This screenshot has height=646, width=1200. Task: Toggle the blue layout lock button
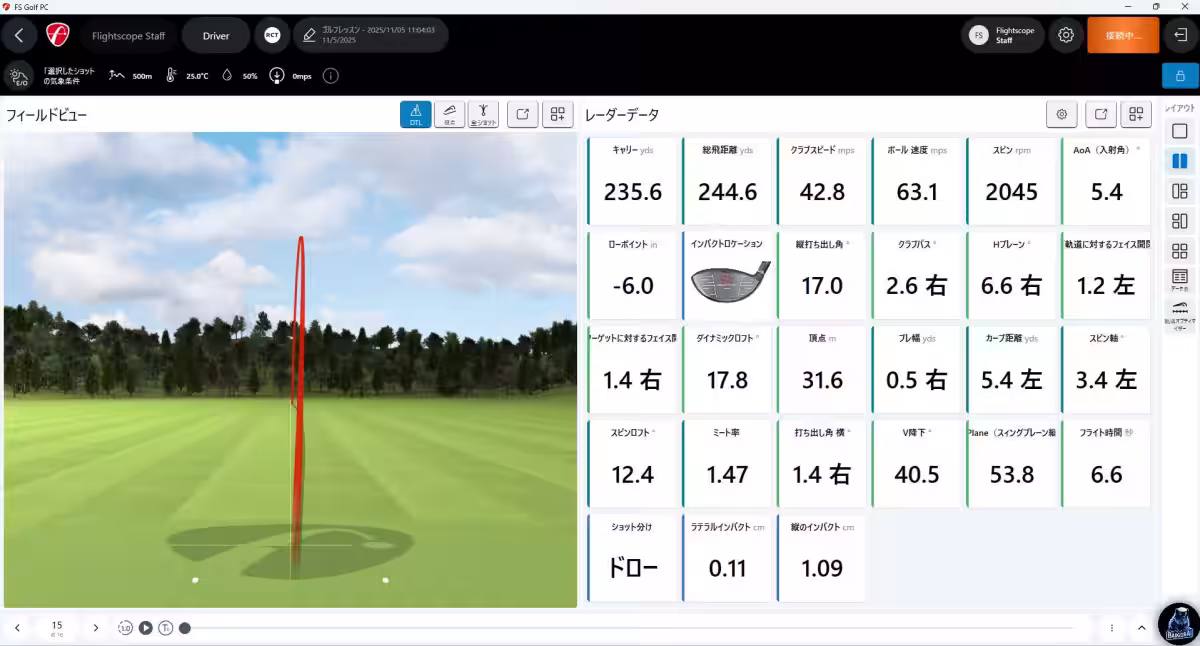[x=1180, y=76]
